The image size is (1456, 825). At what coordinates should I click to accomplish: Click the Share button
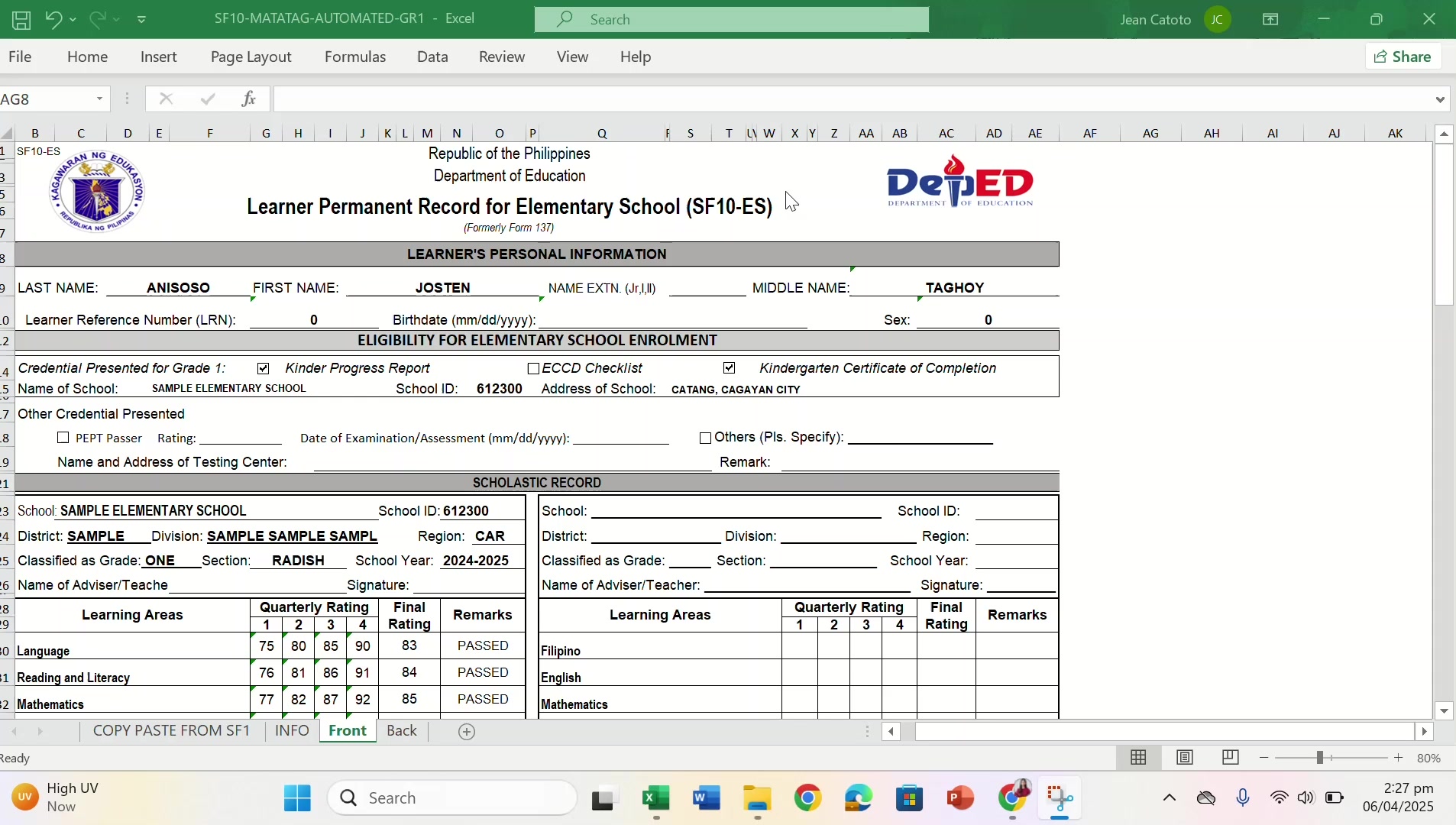click(1403, 57)
